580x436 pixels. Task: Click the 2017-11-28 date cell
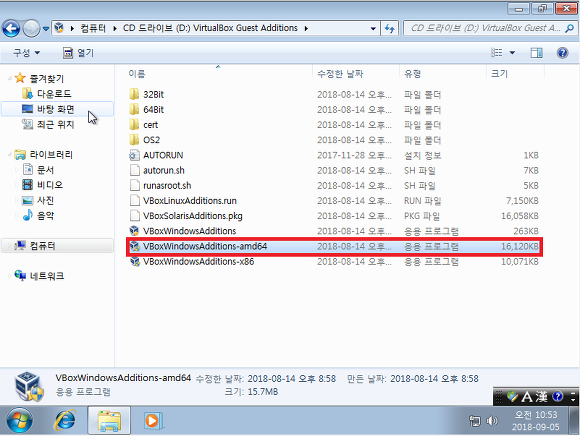[x=354, y=155]
